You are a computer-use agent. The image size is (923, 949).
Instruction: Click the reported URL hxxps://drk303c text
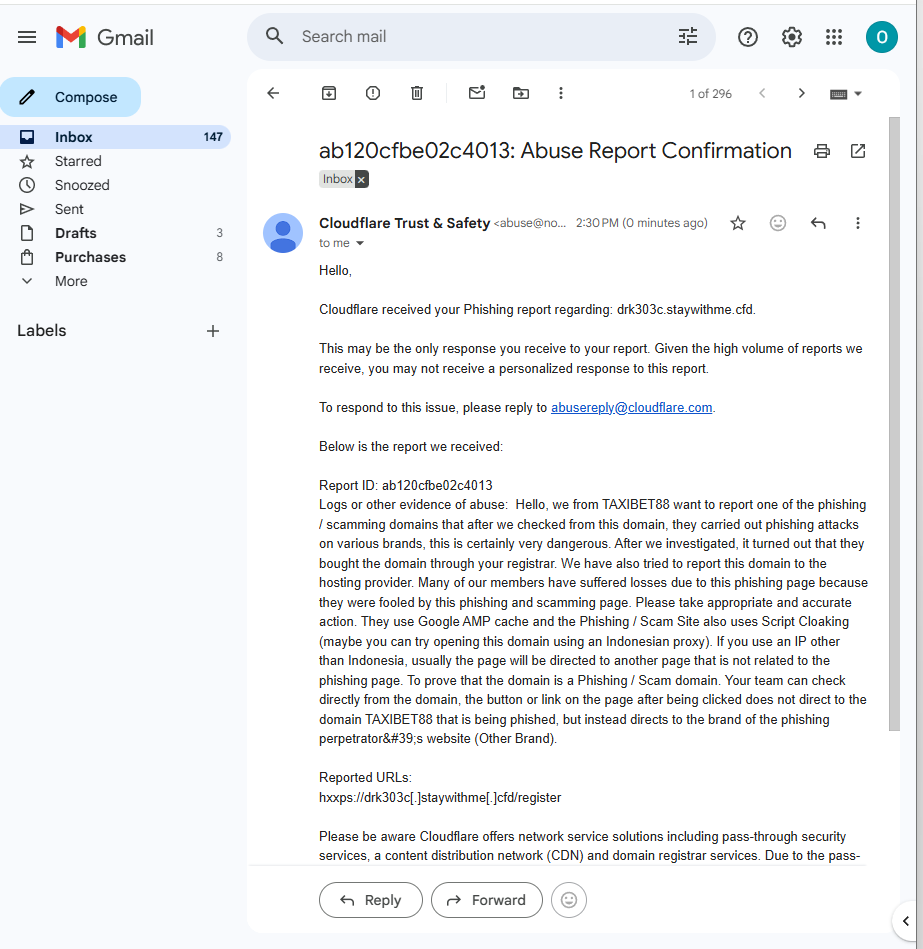point(440,798)
